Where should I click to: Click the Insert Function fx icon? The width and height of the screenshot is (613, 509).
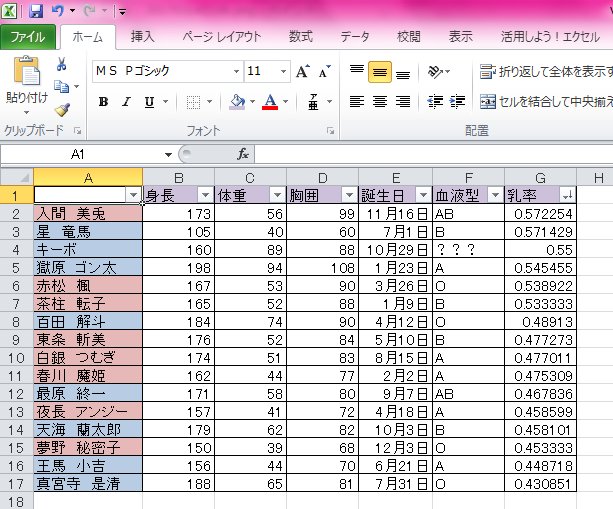point(243,154)
